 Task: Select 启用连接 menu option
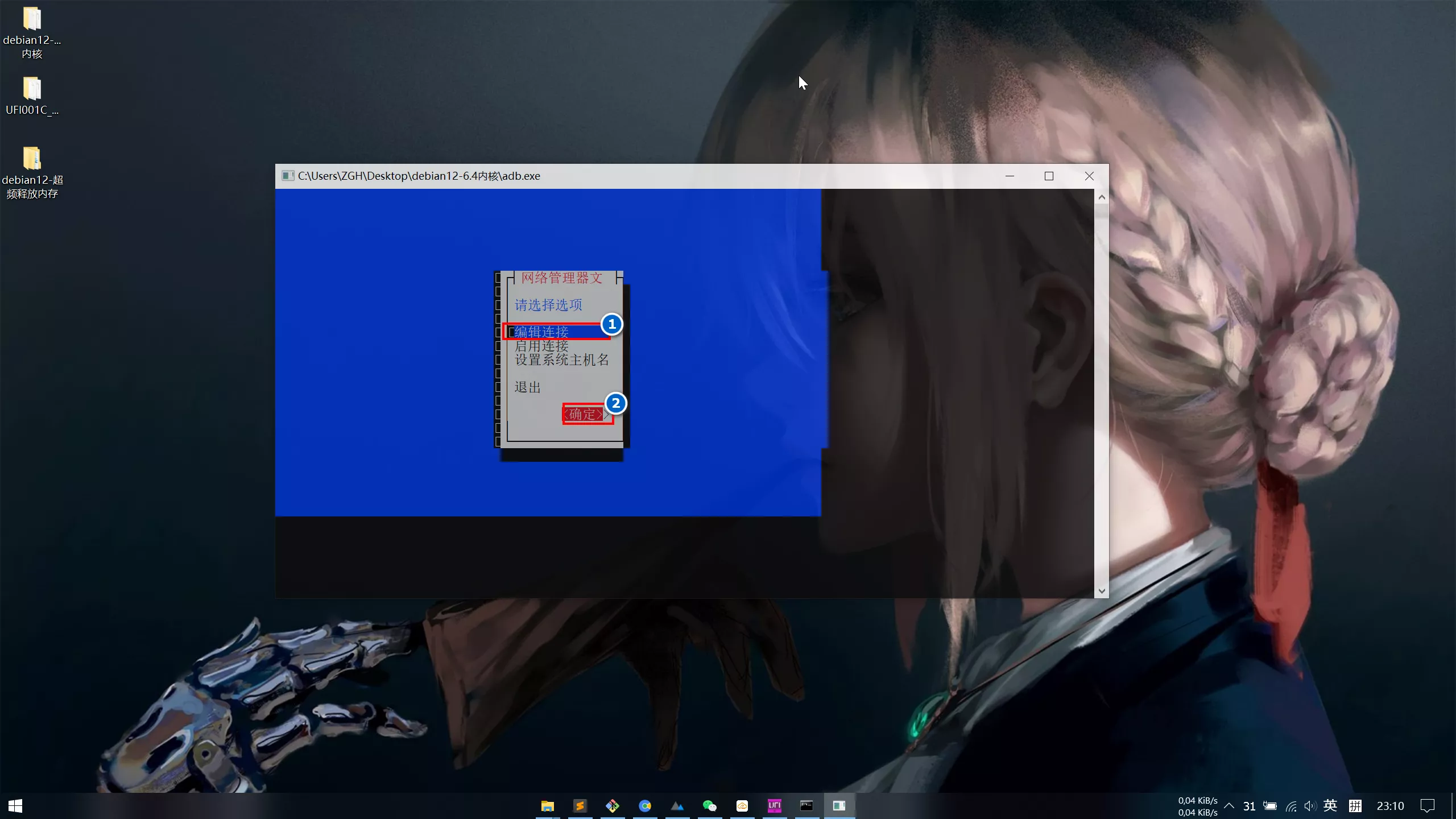pos(541,346)
